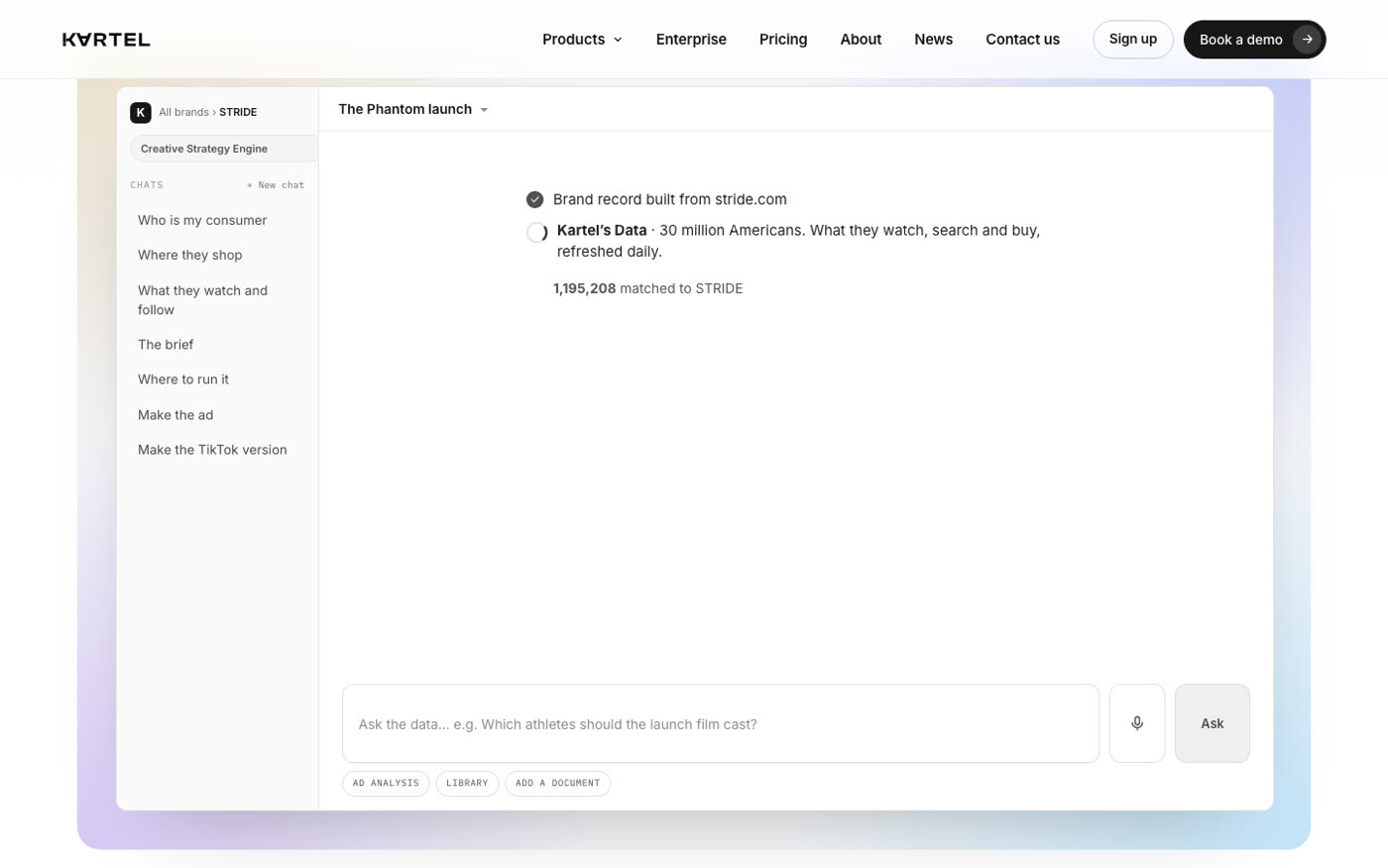
Task: Start a New chat
Action: click(276, 185)
